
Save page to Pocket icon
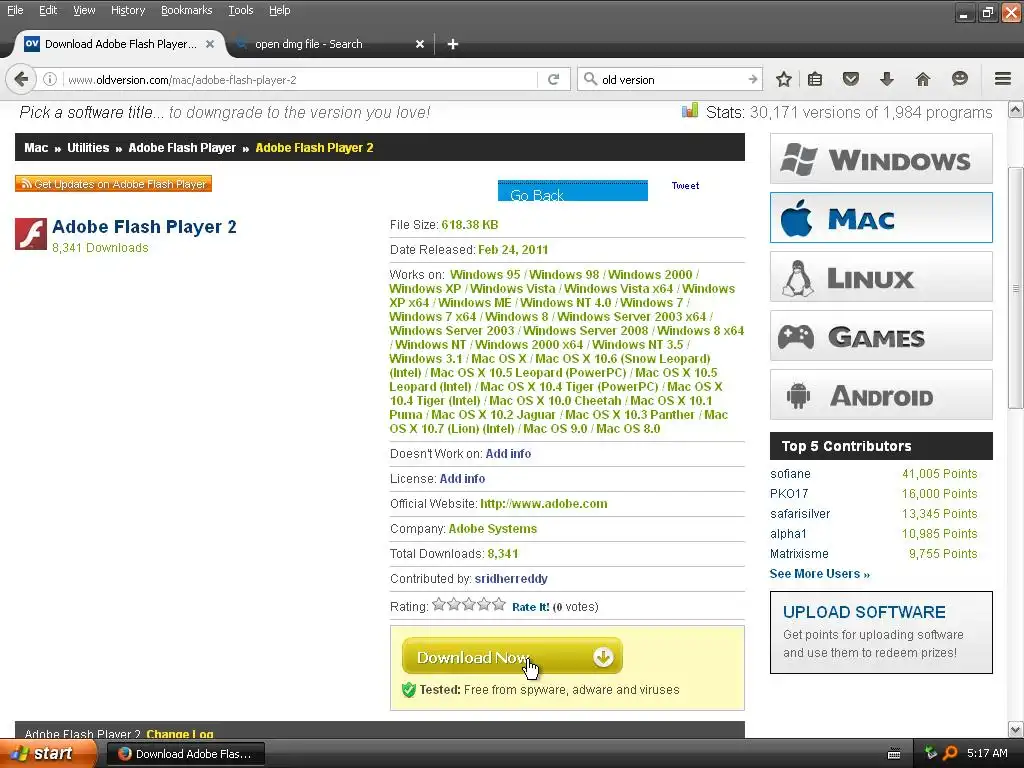click(850, 80)
